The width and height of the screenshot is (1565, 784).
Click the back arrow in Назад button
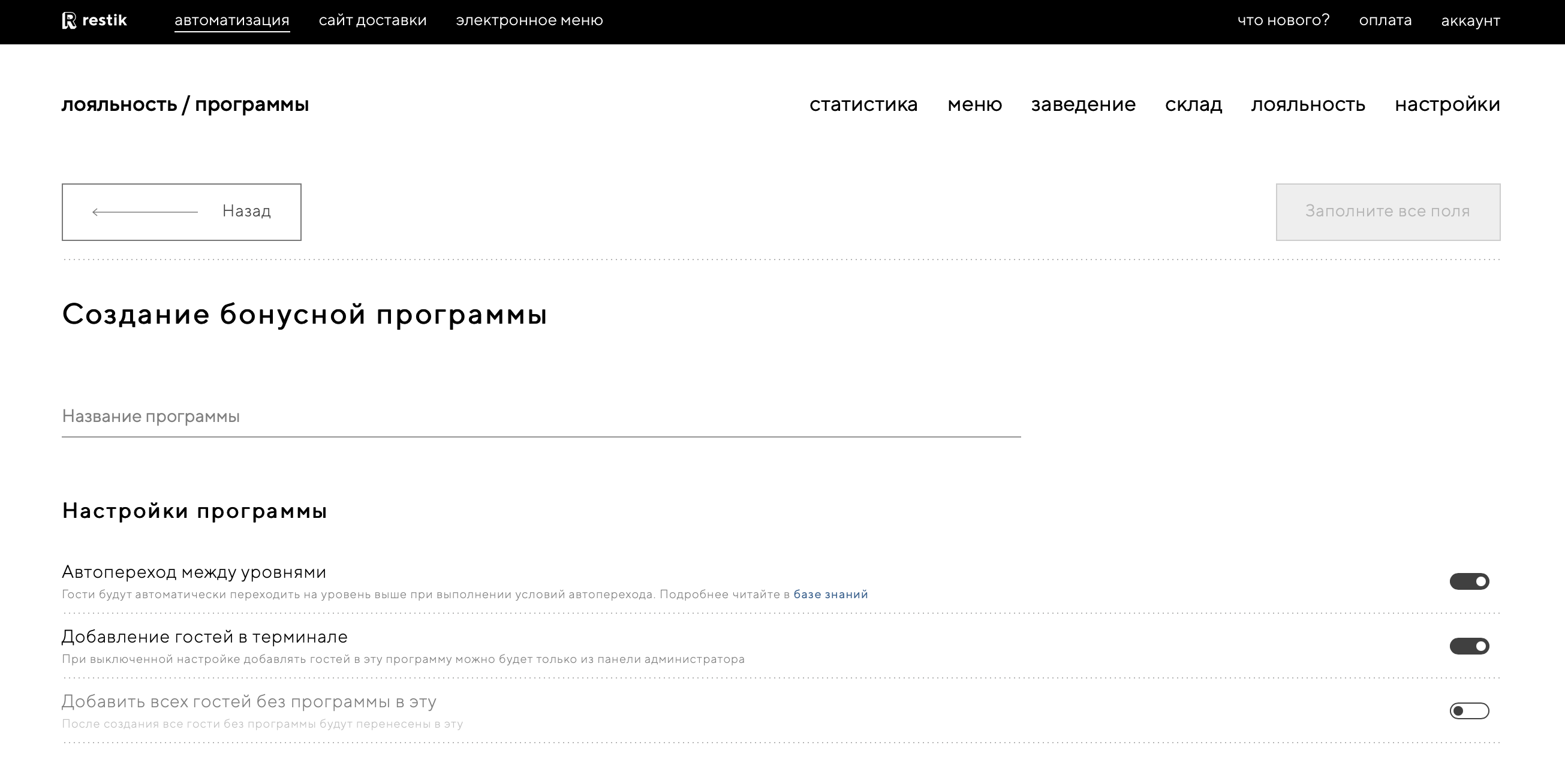(x=145, y=212)
